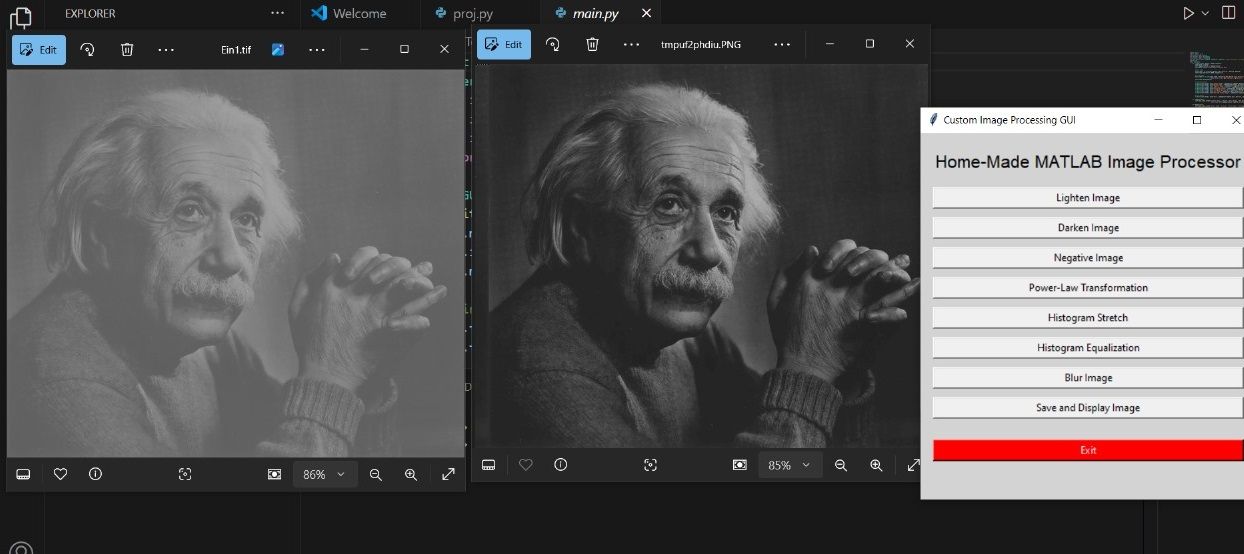The height and width of the screenshot is (554, 1244).
Task: Rotate the image in Ein1.tif window
Action: 87,49
